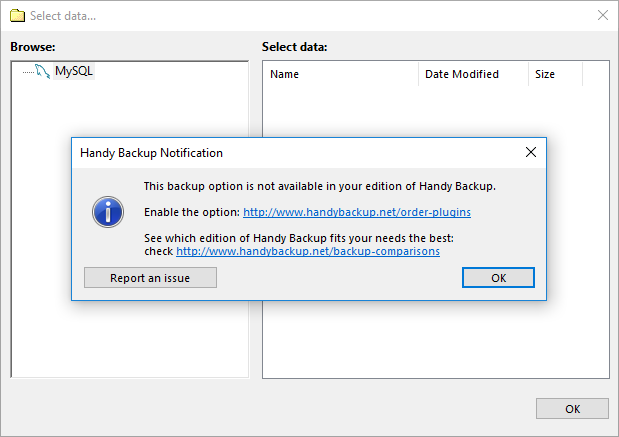The height and width of the screenshot is (437, 619).
Task: Click the MySQL dolphin icon in Browse tree
Action: click(42, 71)
